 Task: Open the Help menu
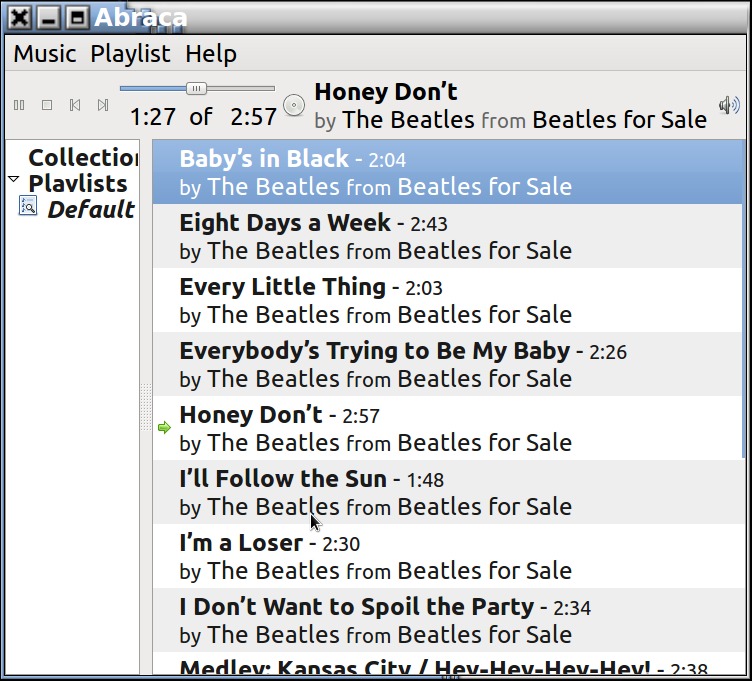pyautogui.click(x=211, y=53)
